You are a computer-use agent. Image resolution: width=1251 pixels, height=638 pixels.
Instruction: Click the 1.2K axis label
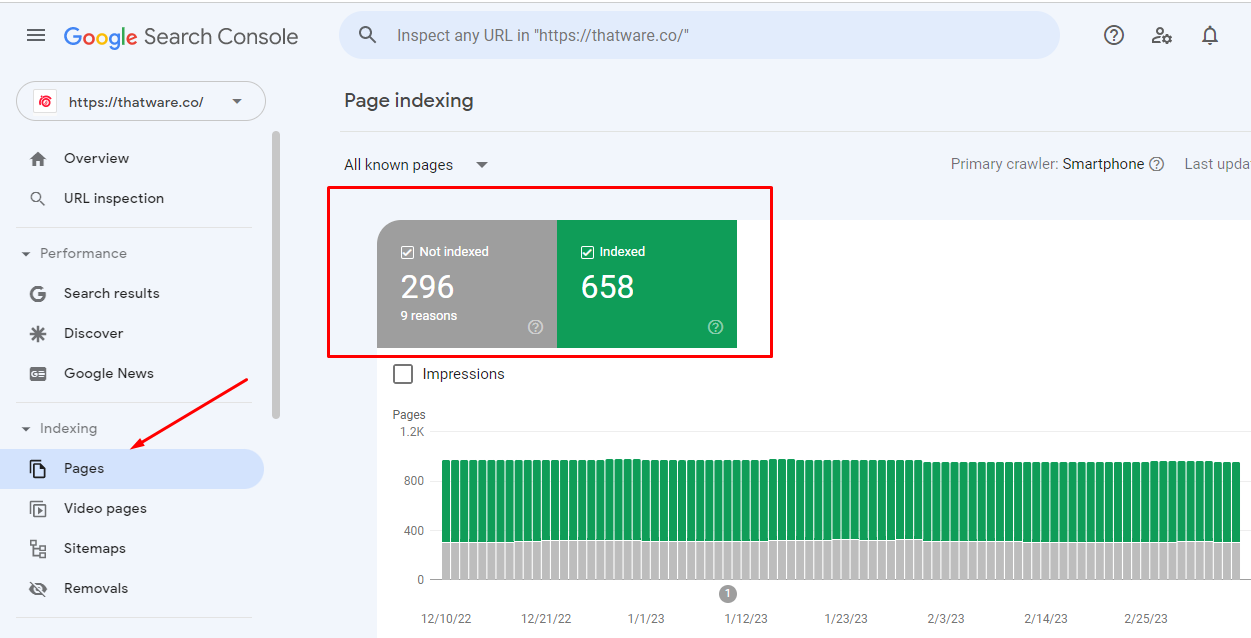[413, 432]
